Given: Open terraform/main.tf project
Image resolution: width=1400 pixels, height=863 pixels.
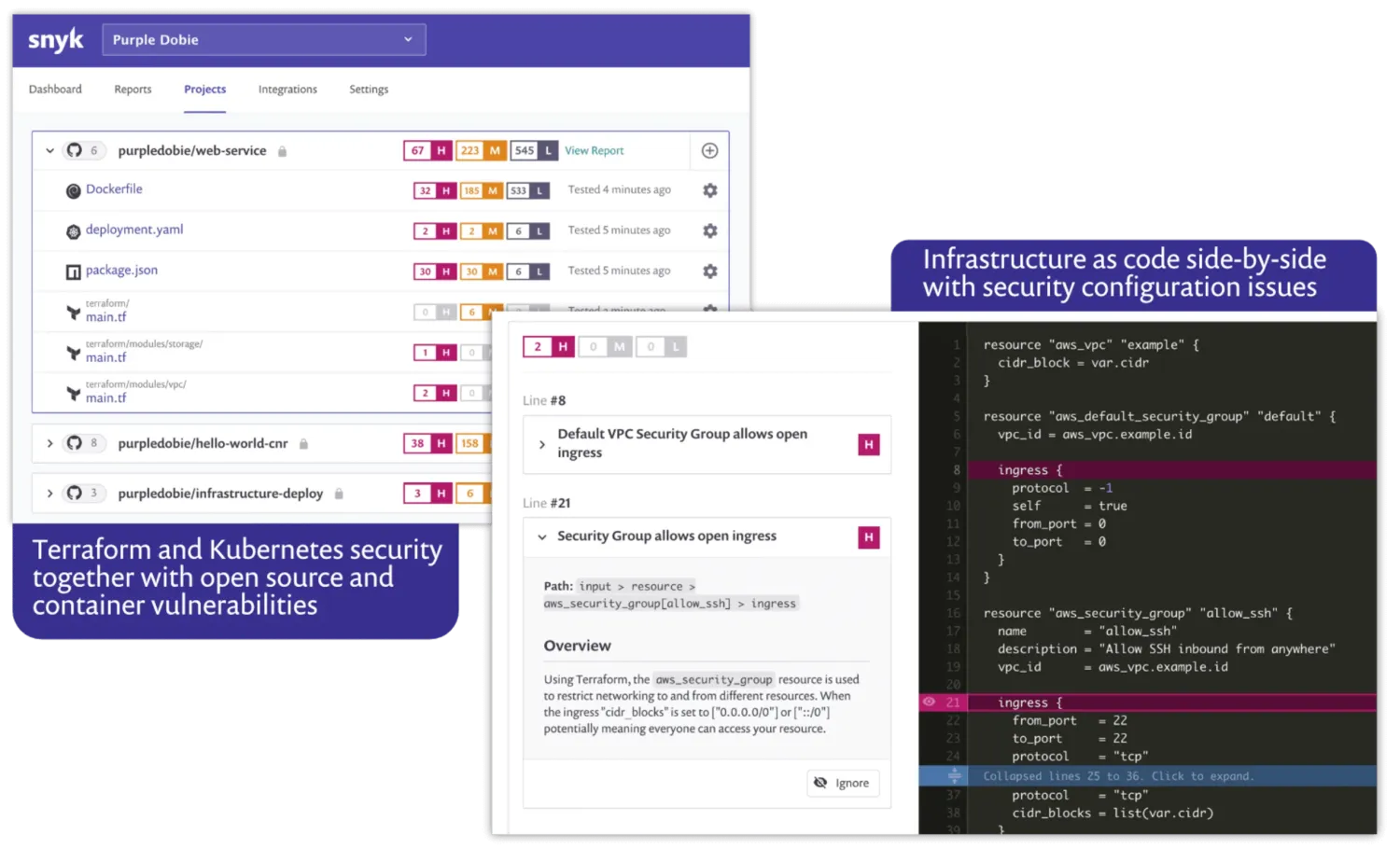Looking at the screenshot, I should coord(106,316).
